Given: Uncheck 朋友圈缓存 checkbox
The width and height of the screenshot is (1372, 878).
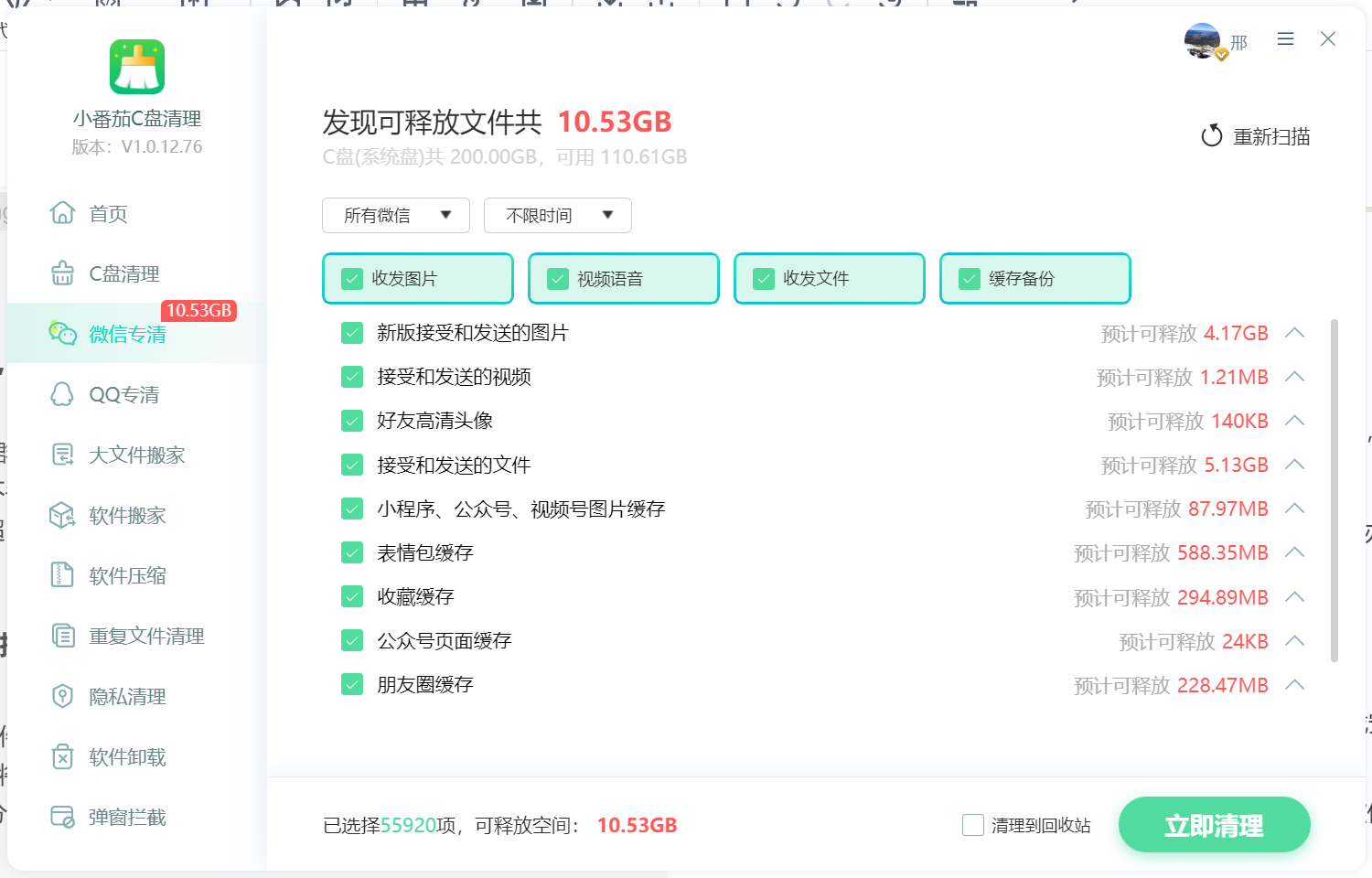Looking at the screenshot, I should pyautogui.click(x=352, y=684).
